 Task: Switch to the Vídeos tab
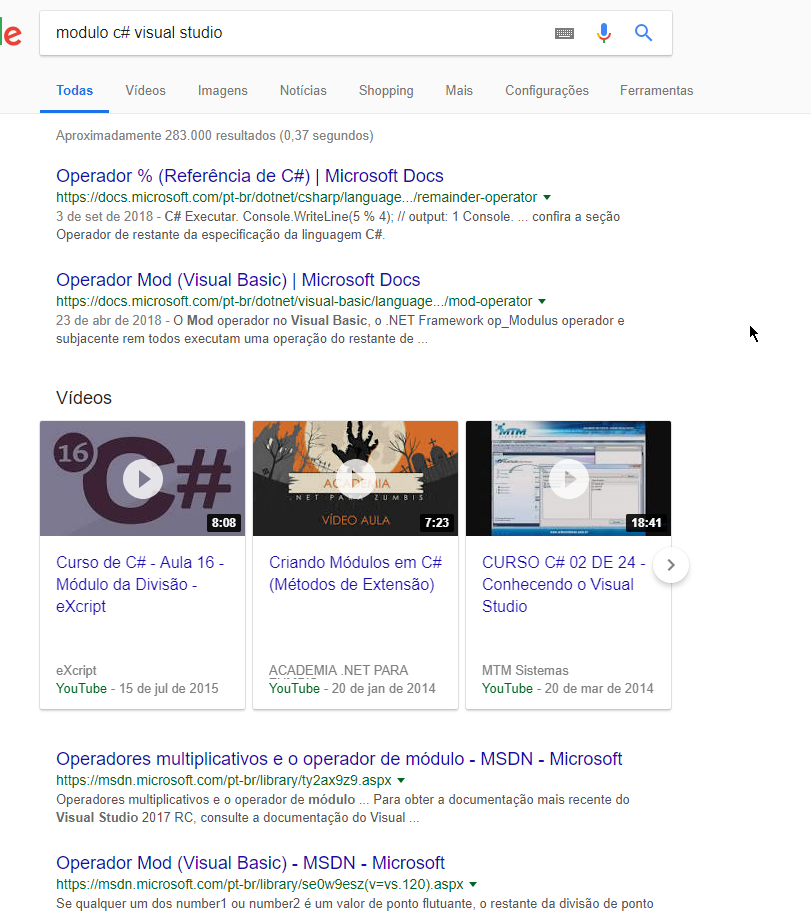click(145, 91)
